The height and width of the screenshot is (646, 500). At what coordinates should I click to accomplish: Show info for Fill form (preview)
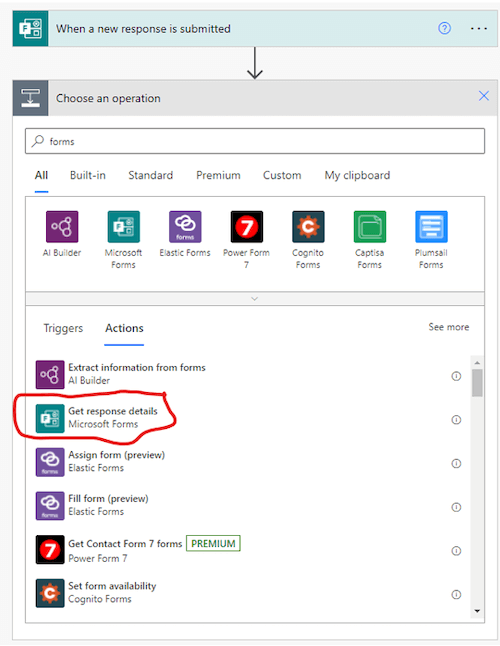(x=456, y=507)
